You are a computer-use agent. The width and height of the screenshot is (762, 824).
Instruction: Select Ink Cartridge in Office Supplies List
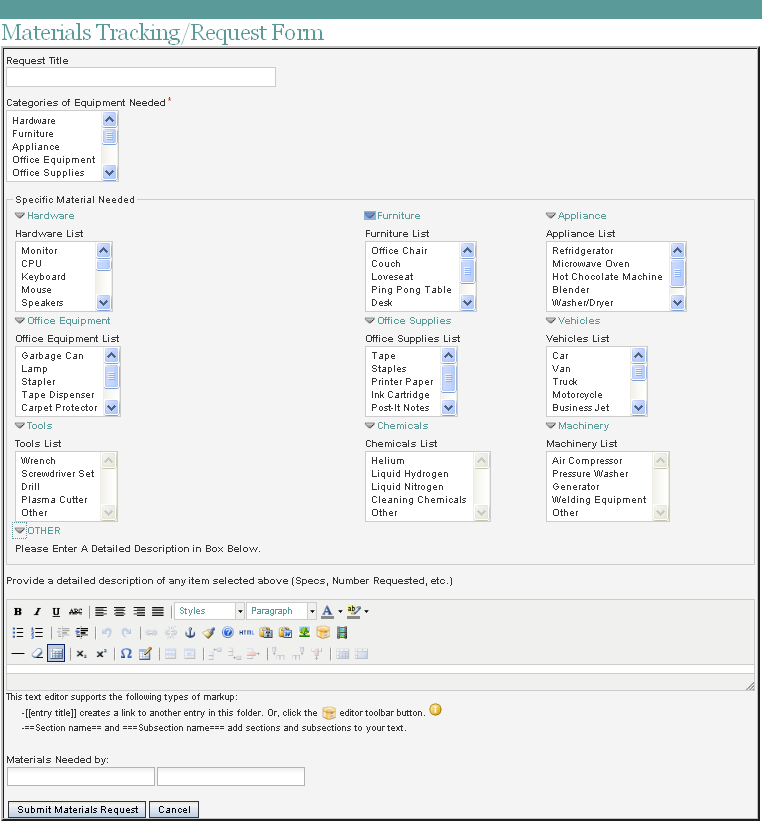coord(403,395)
